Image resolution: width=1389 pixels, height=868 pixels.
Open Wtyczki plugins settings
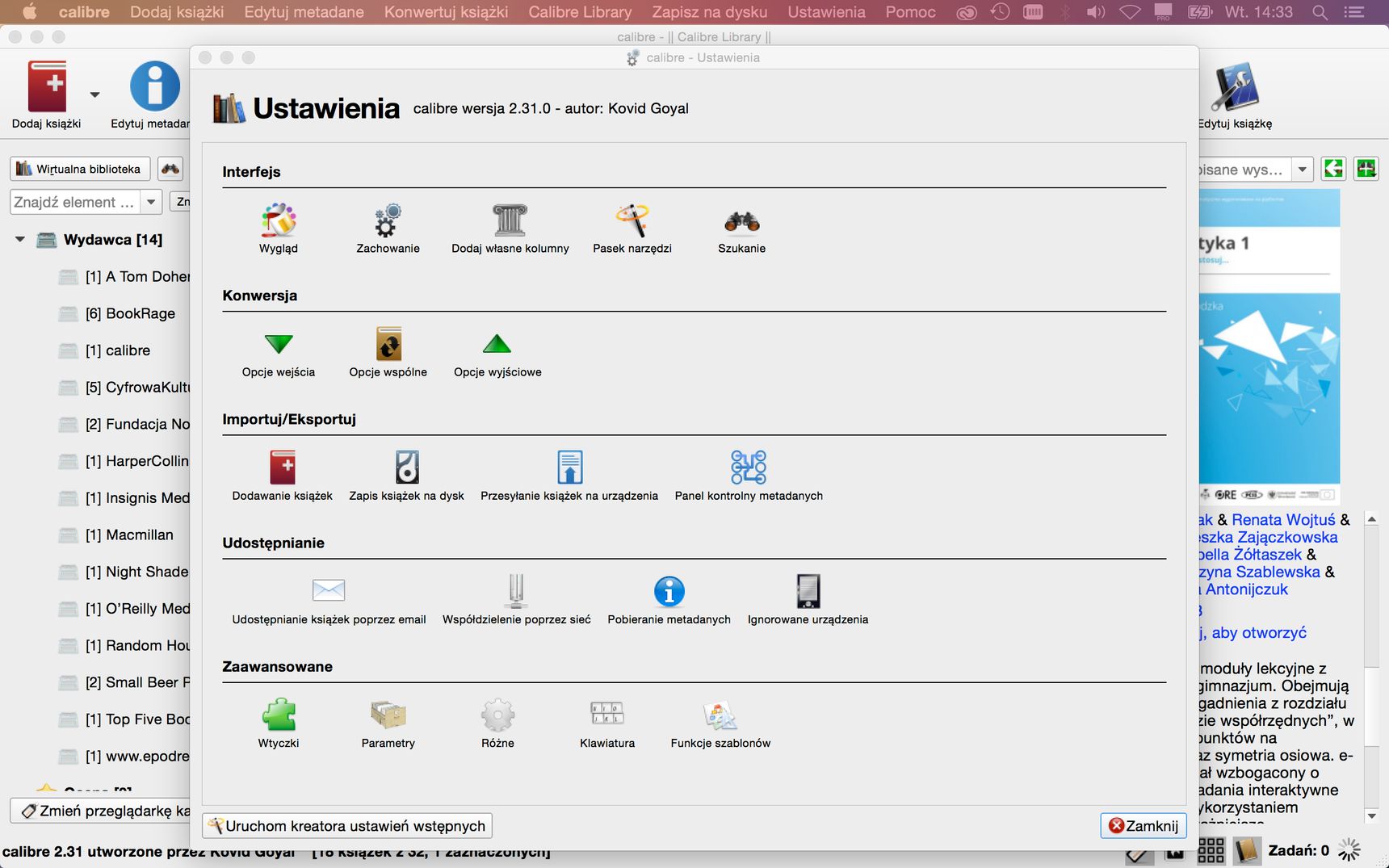278,723
